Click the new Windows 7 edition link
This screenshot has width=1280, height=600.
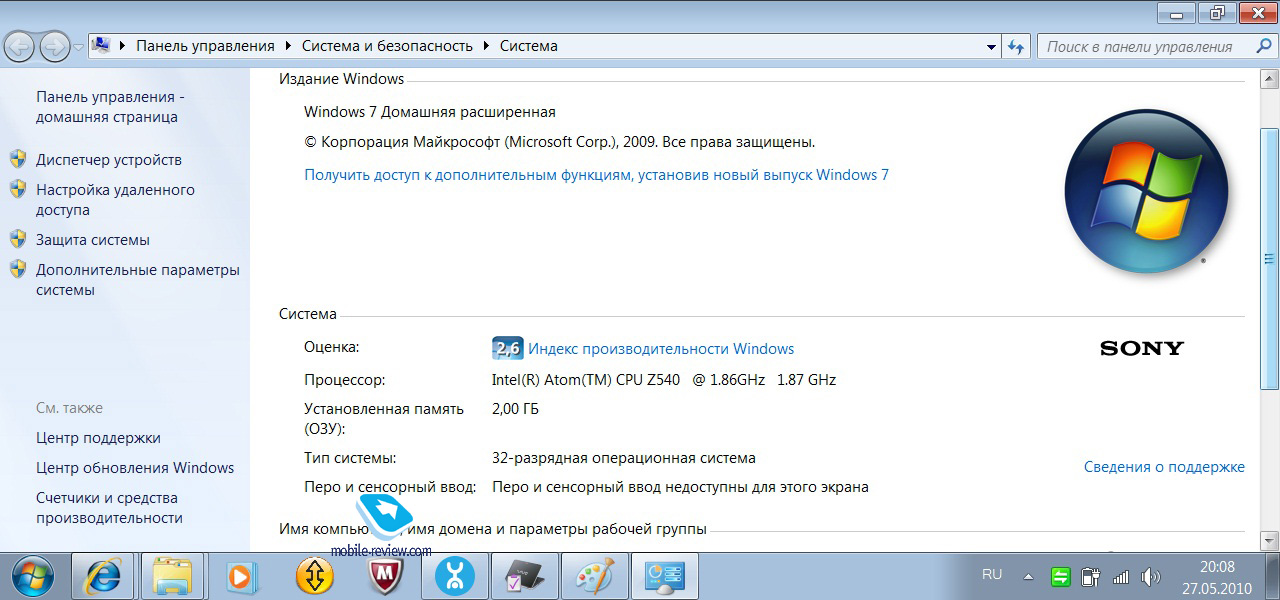[x=596, y=175]
